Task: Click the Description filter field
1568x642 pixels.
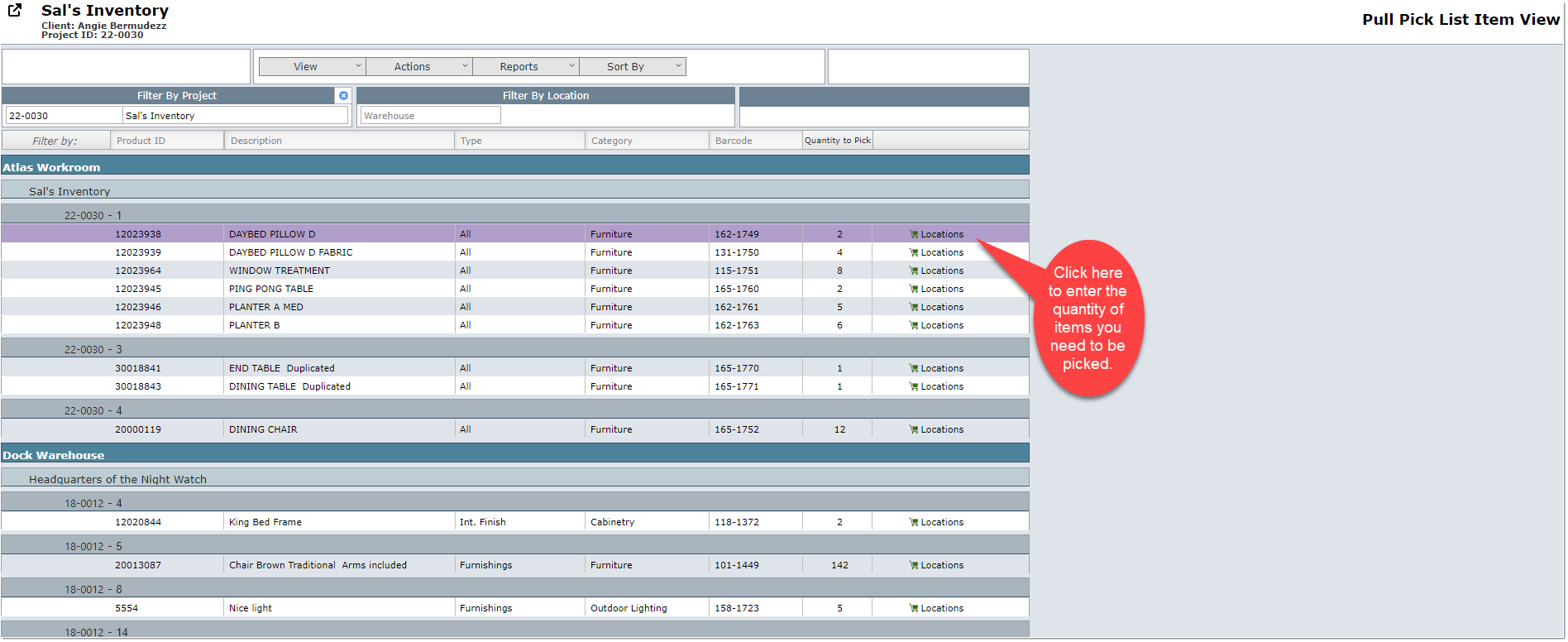Action: point(340,141)
